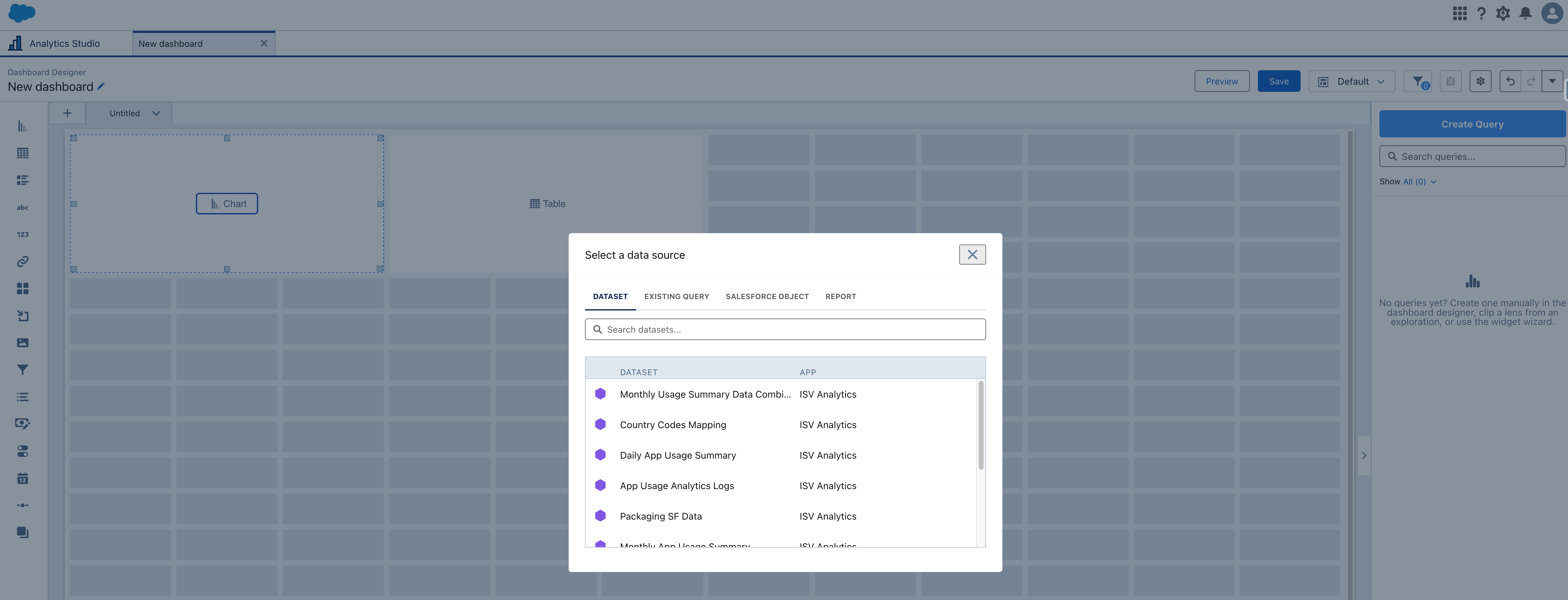Select the Packaging SF Data dataset
Screen dimensions: 1568x600
point(780,516)
